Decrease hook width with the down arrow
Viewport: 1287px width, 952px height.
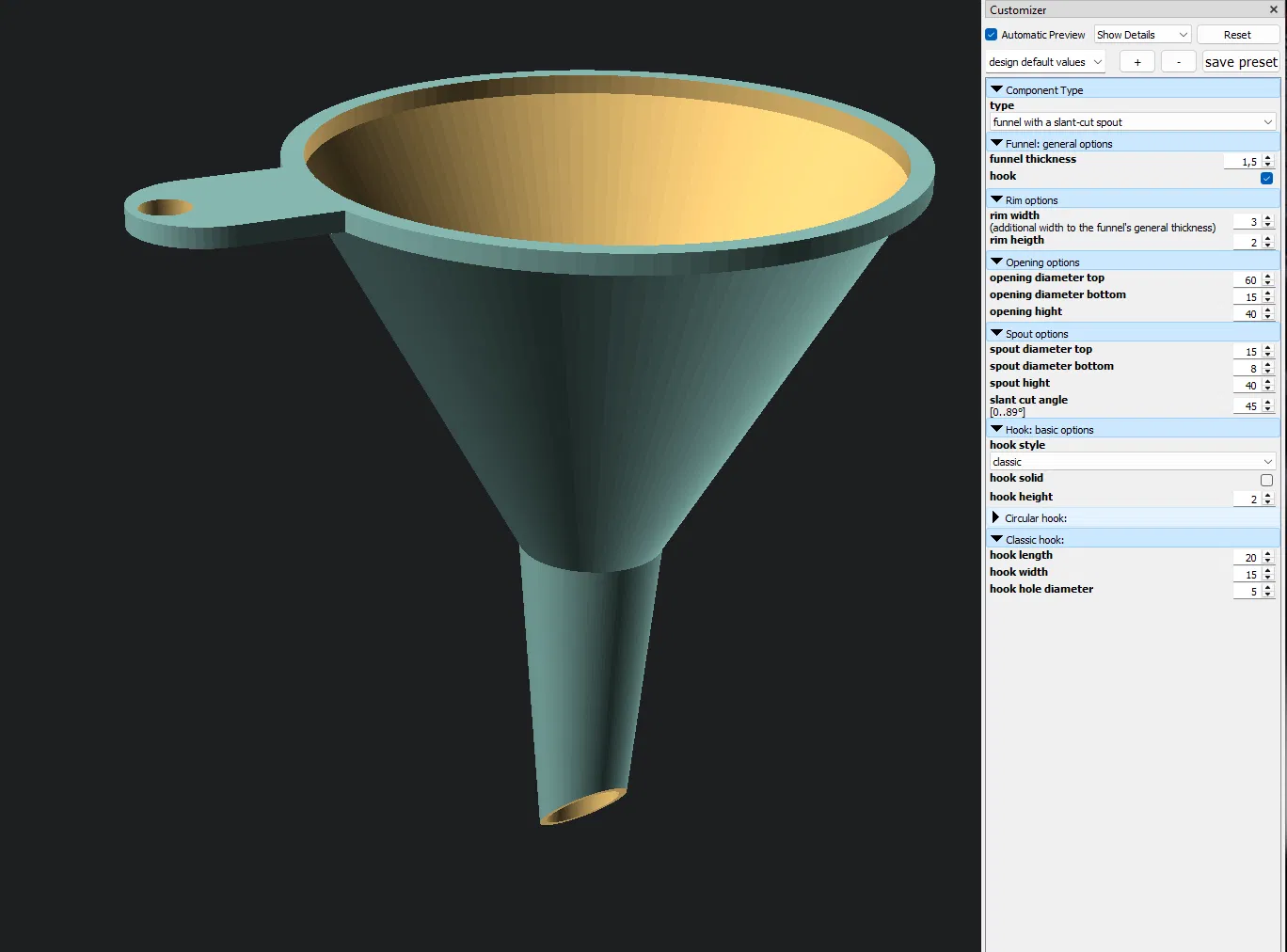(1268, 578)
